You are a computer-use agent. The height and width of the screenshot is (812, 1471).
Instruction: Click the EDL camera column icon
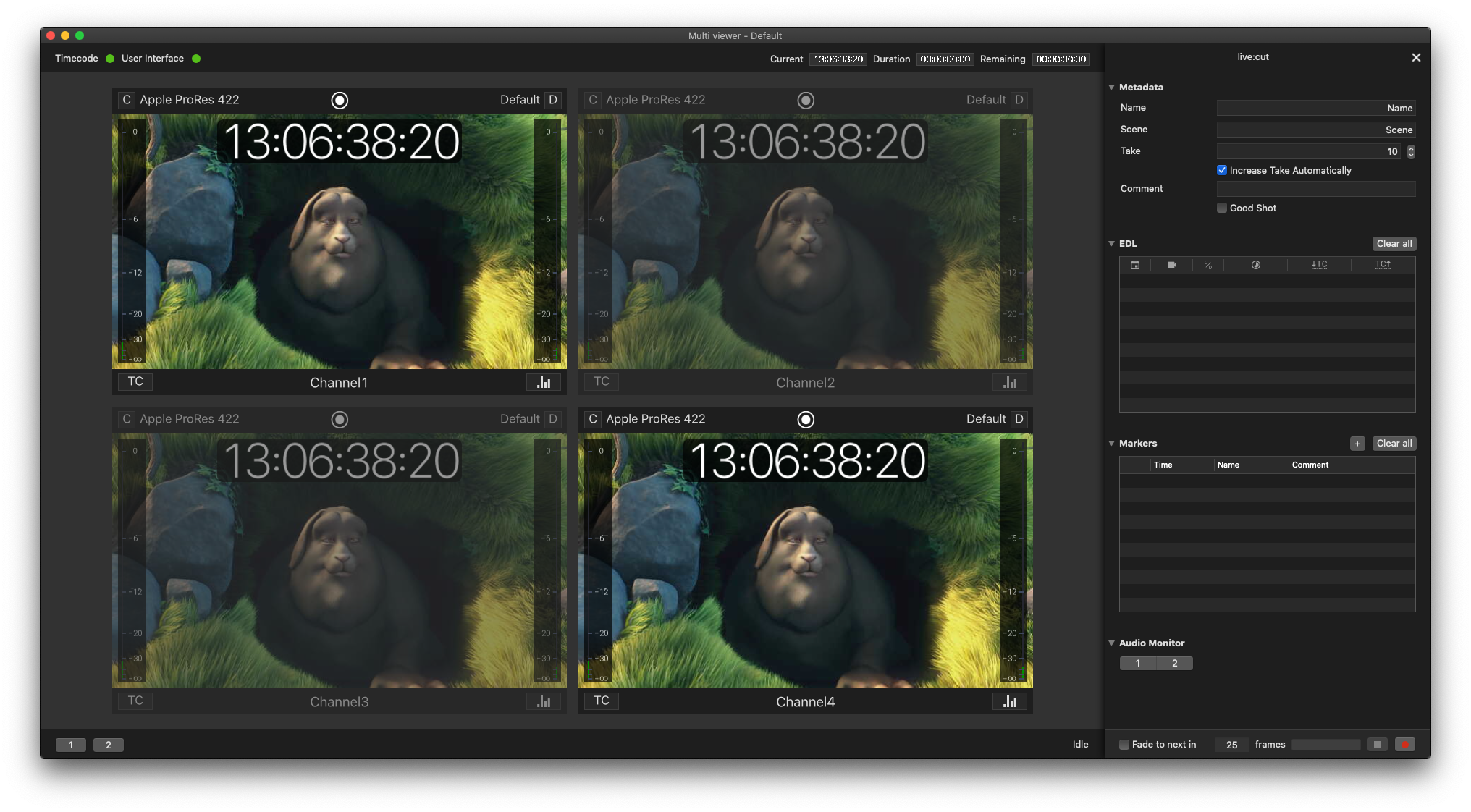[1172, 265]
